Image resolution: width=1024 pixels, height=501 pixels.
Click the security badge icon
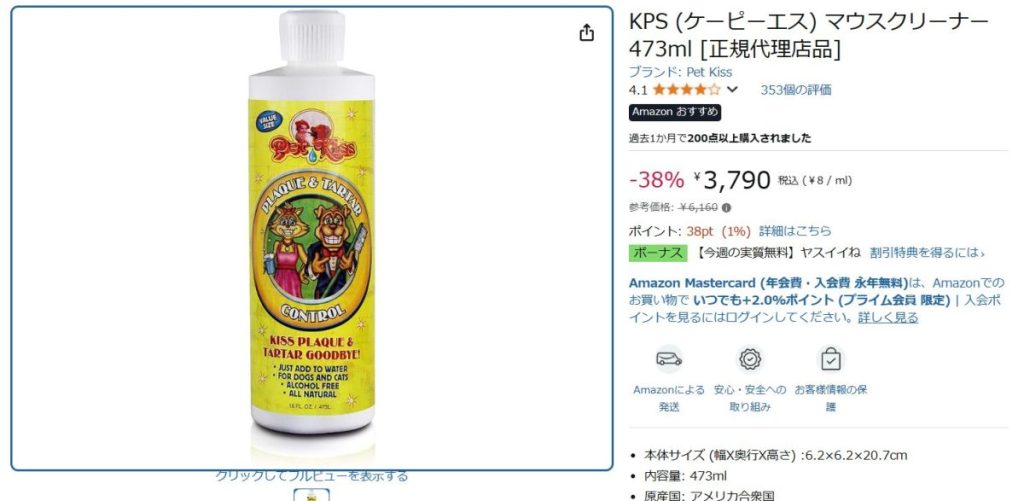[x=750, y=359]
